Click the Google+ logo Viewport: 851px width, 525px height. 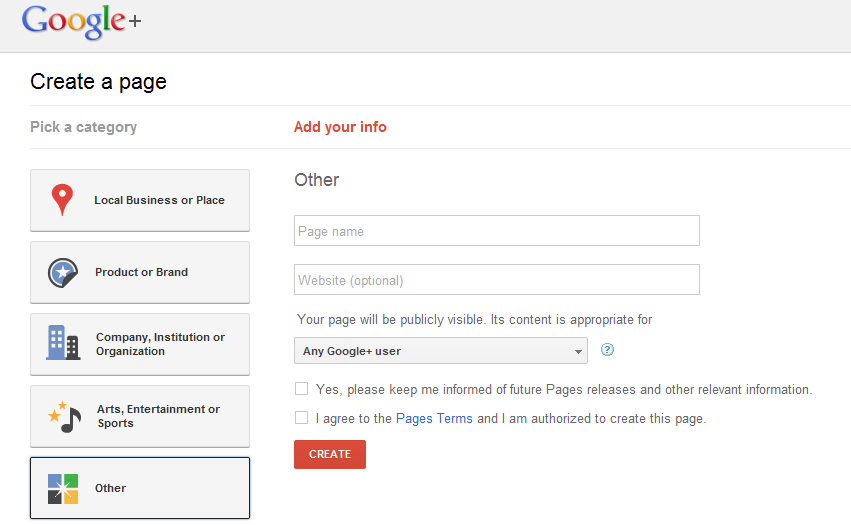coord(81,22)
